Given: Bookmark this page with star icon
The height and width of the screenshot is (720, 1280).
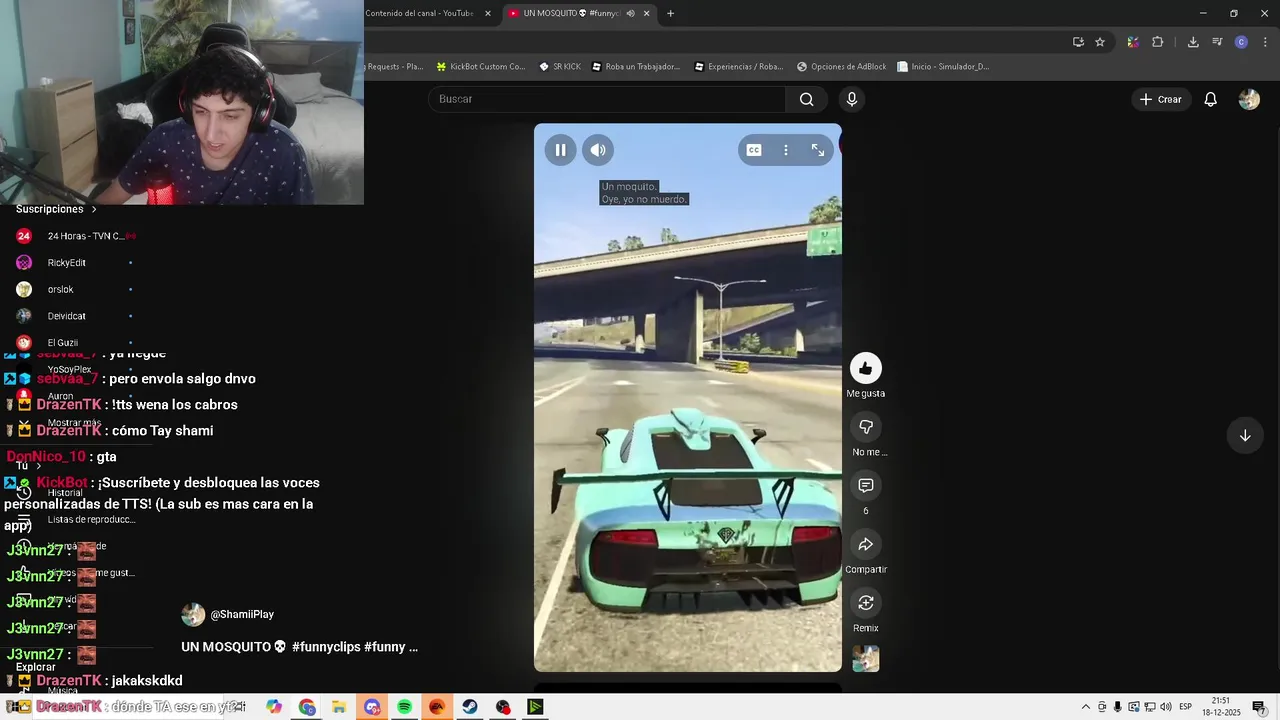Looking at the screenshot, I should pyautogui.click(x=1100, y=42).
